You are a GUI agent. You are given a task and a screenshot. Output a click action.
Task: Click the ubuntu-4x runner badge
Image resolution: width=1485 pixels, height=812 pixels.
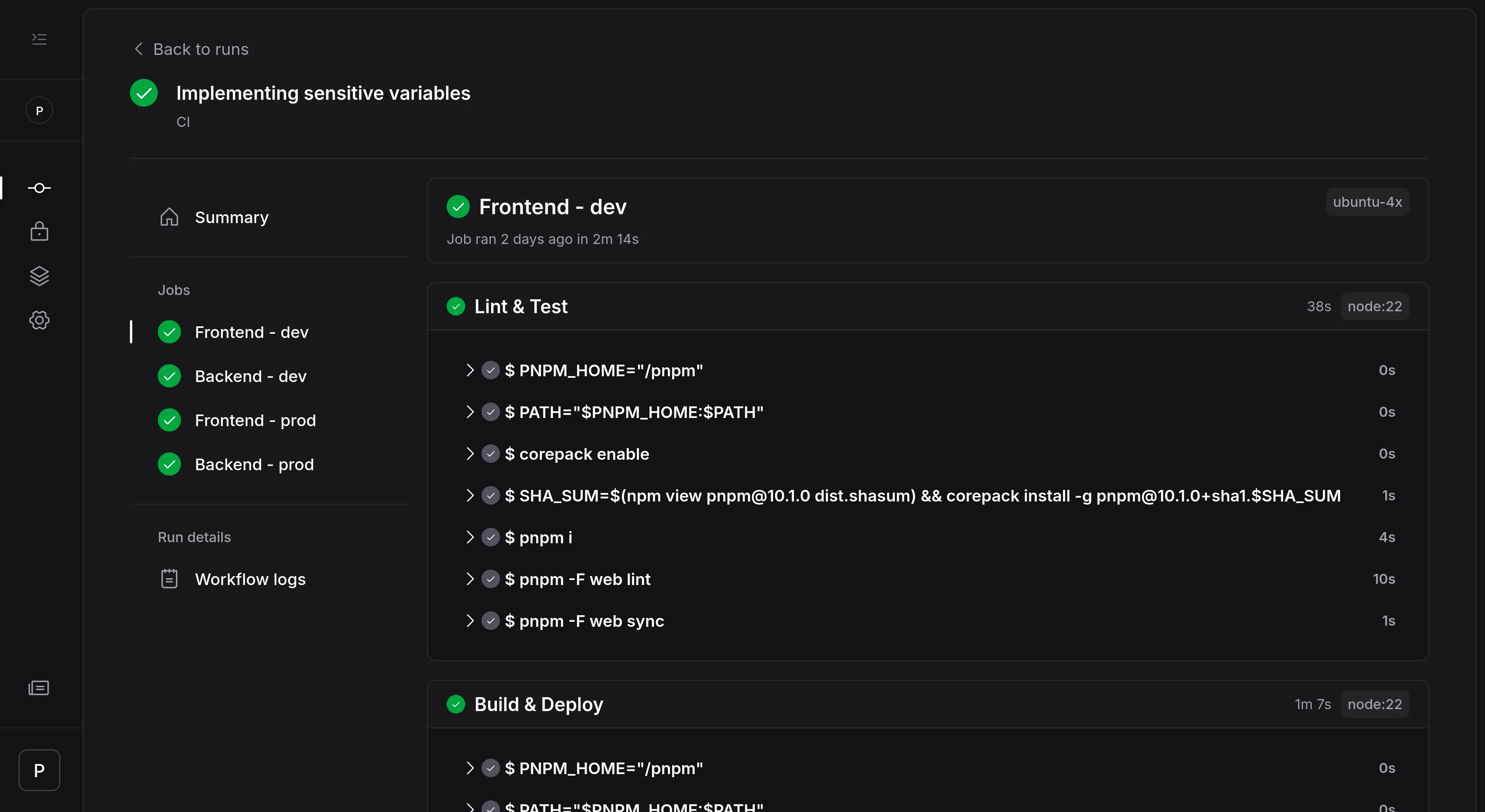[x=1367, y=202]
